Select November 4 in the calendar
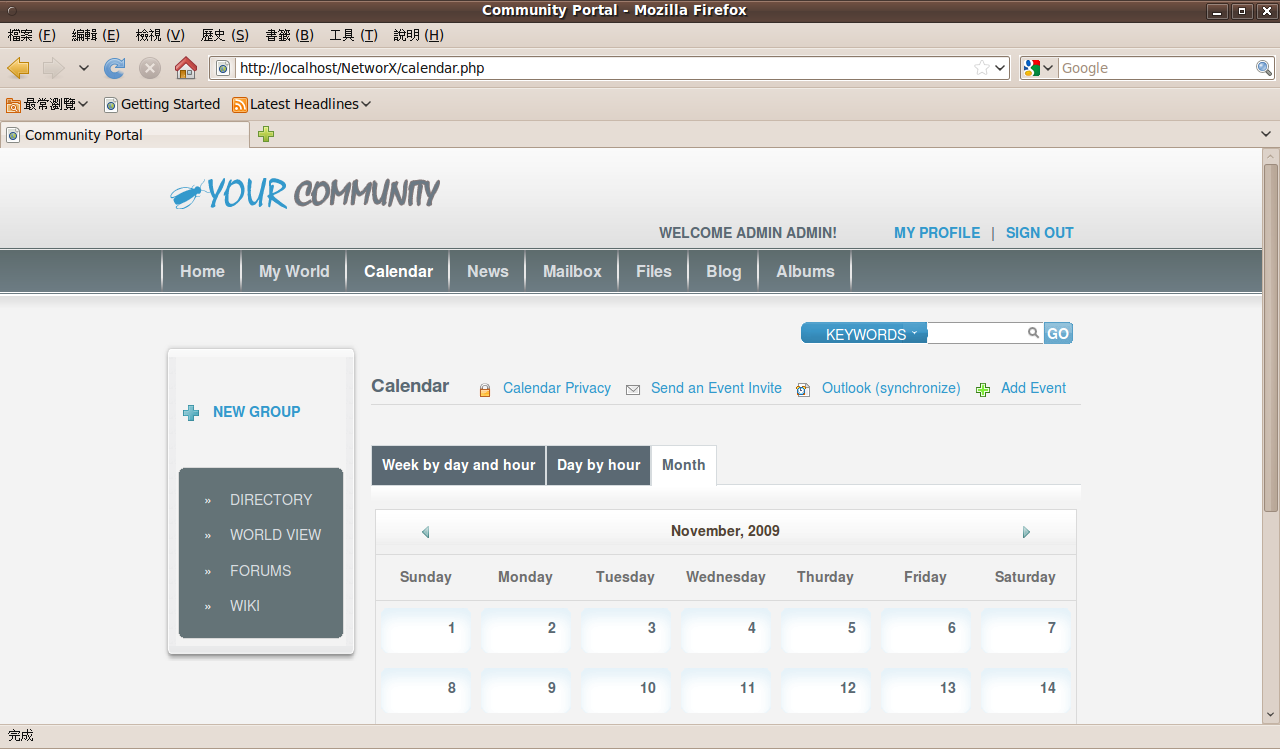Viewport: 1280px width, 749px height. (x=726, y=630)
